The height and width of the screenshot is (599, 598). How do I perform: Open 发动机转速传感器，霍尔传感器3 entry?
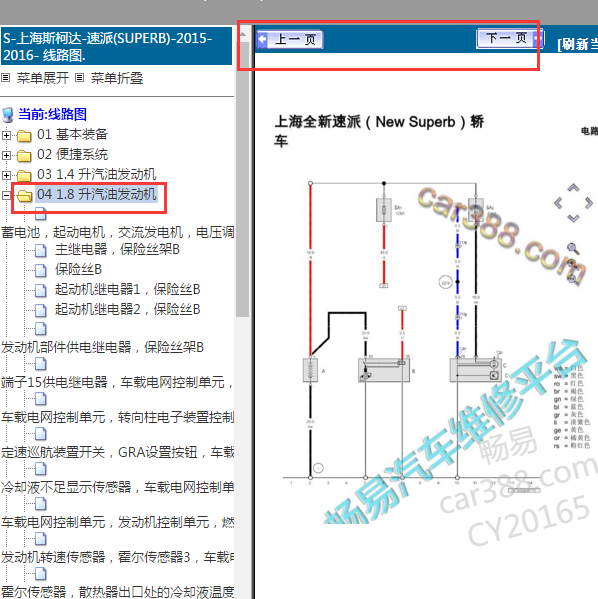(117, 557)
